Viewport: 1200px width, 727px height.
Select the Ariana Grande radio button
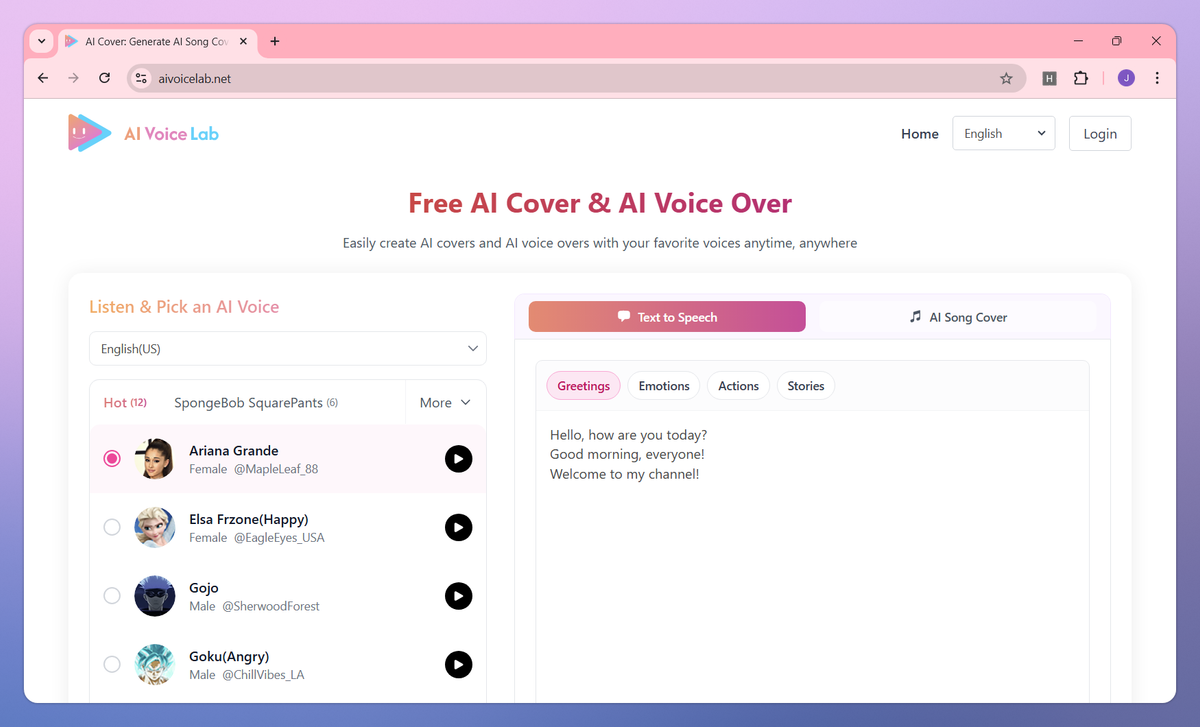(112, 459)
